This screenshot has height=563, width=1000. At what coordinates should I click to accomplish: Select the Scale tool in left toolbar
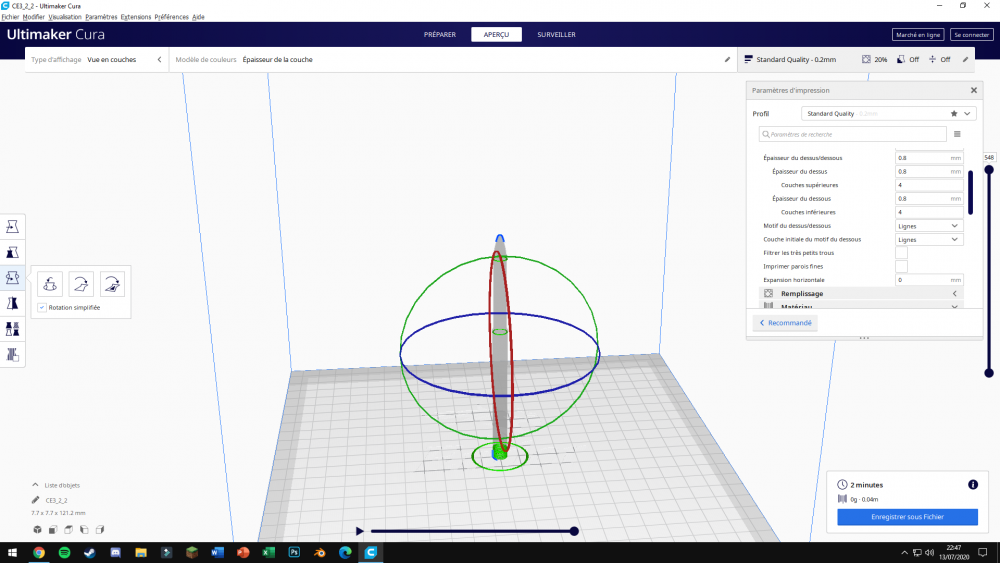tap(12, 252)
